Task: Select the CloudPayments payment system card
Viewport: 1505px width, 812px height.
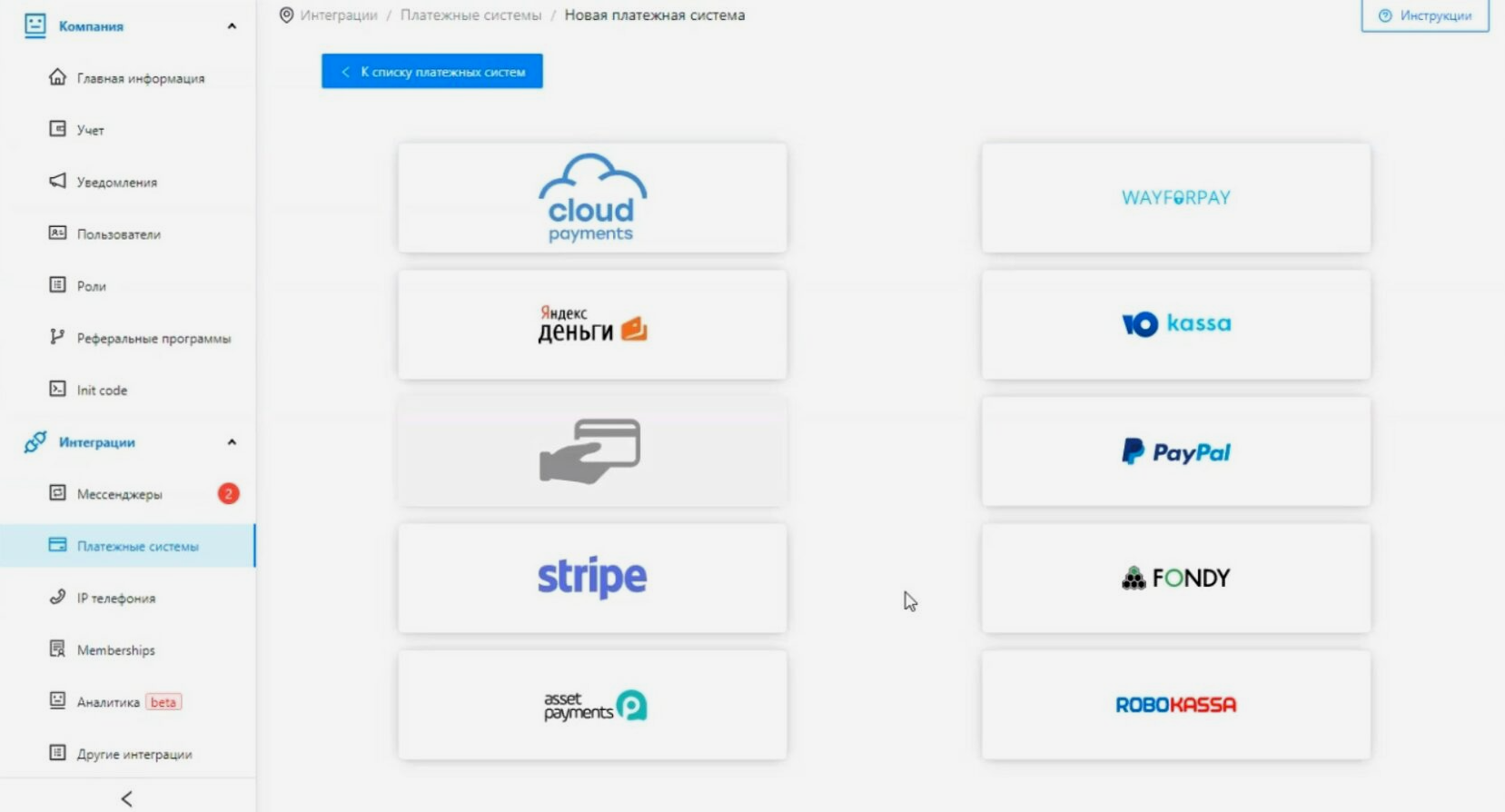Action: (592, 198)
